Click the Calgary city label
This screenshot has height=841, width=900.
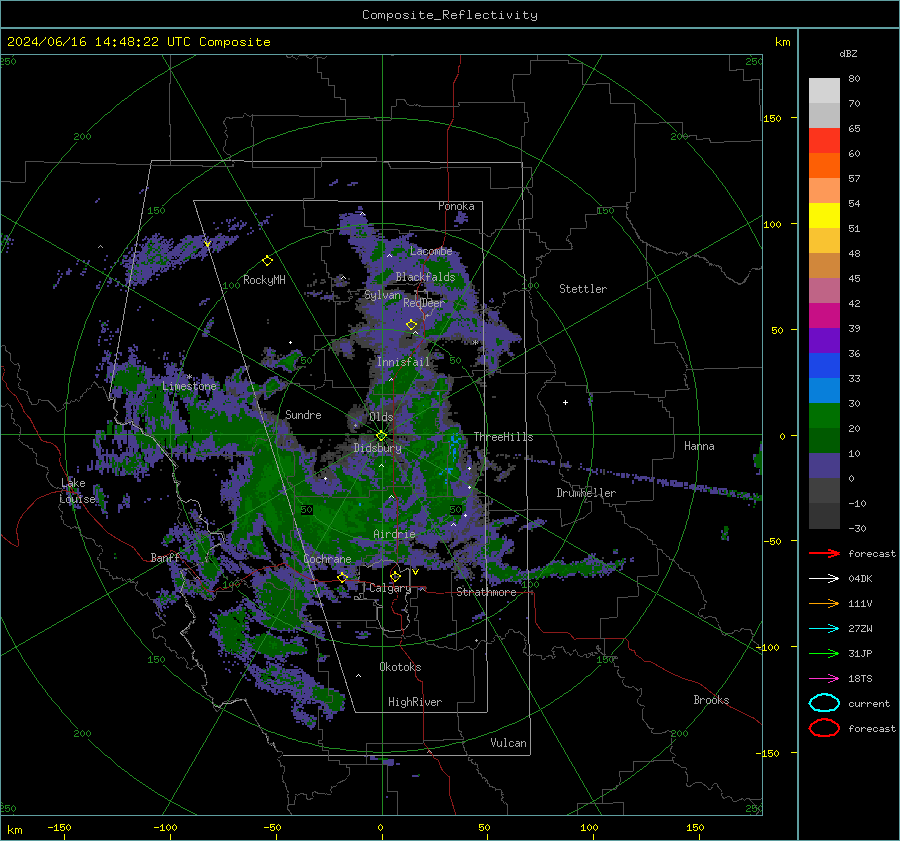coord(390,588)
